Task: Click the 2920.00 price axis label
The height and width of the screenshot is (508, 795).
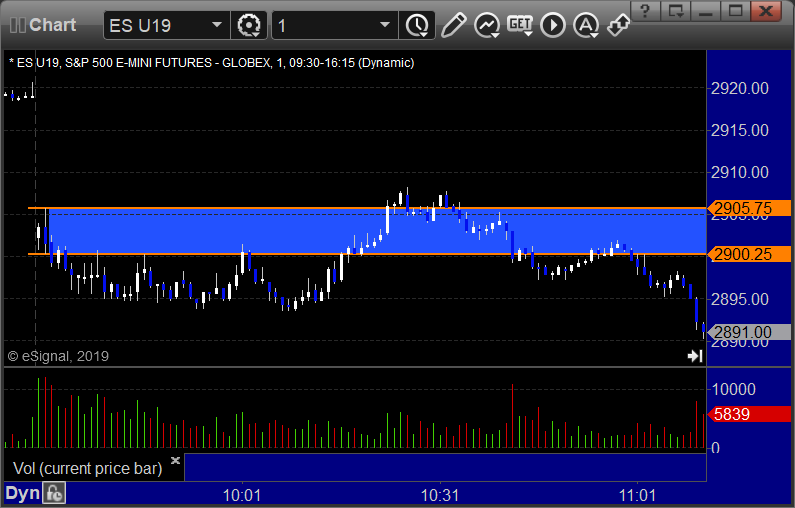Action: point(740,88)
